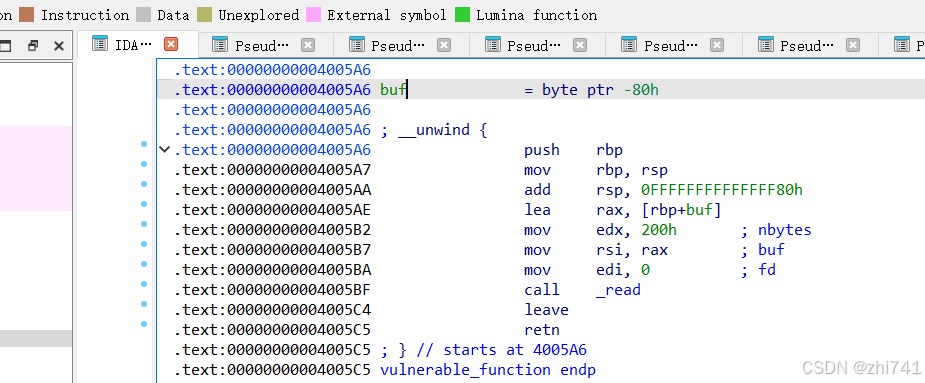Click the '; } // starts at 4005A6' comment
925x383 pixels.
pos(483,350)
